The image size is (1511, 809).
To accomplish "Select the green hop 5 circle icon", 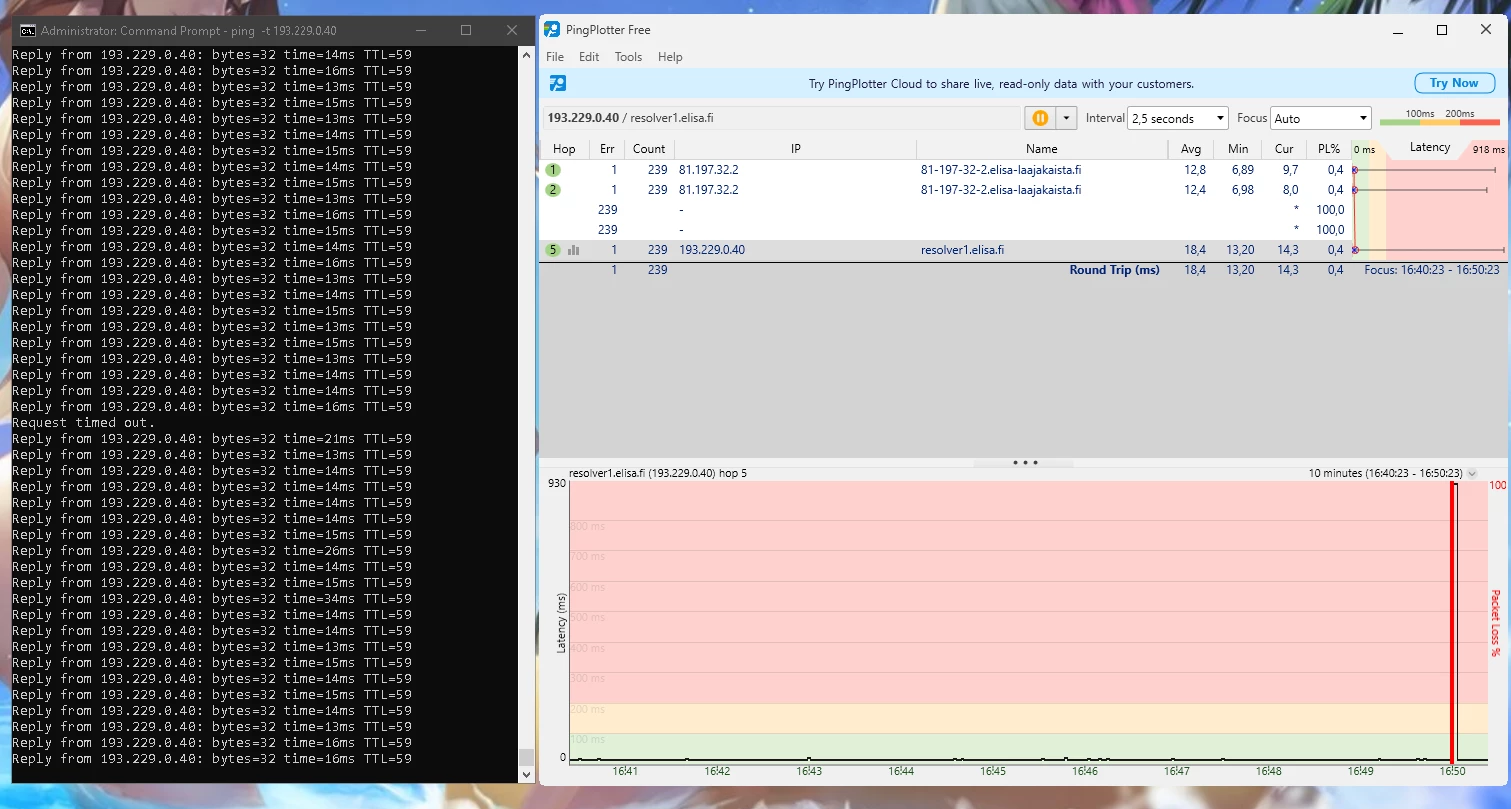I will pyautogui.click(x=553, y=250).
